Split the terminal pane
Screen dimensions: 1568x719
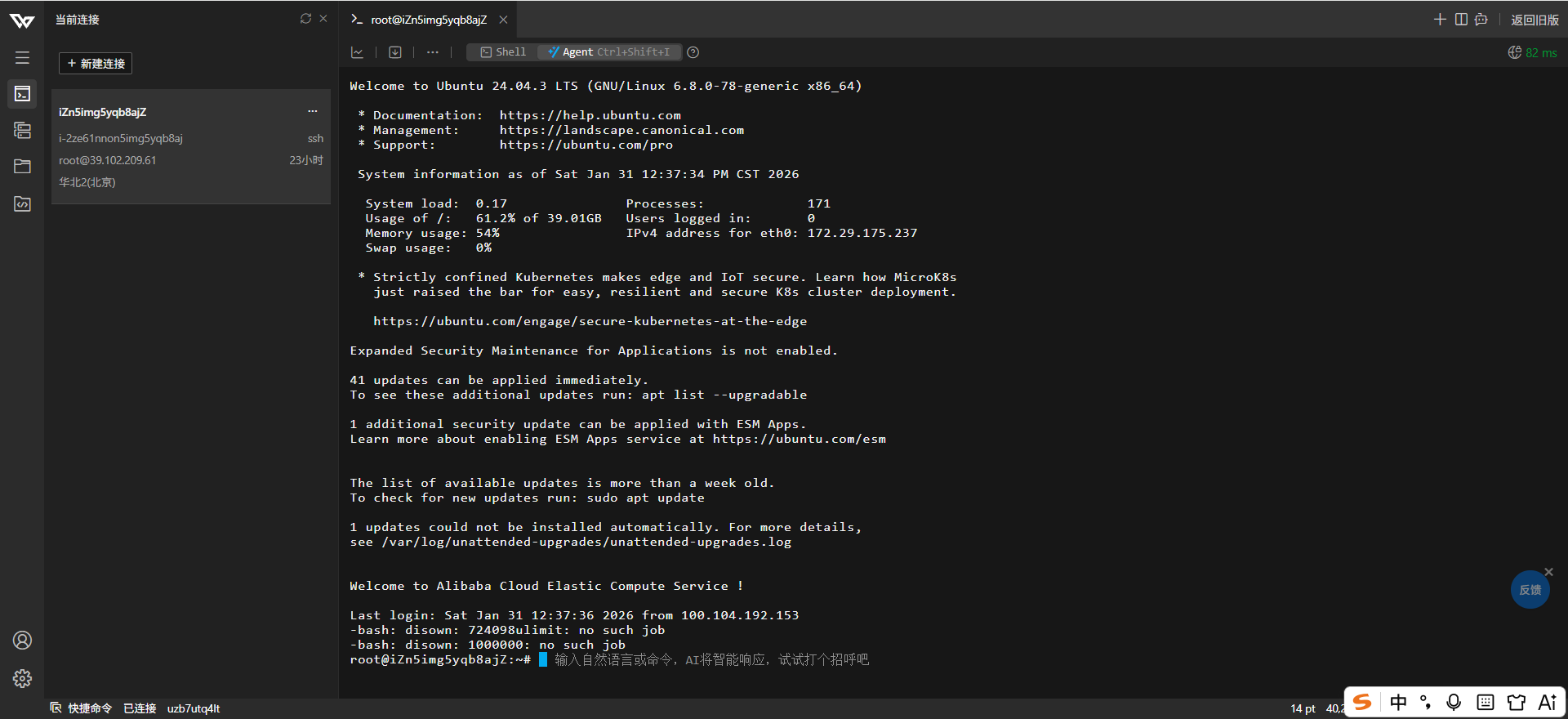[x=1461, y=20]
